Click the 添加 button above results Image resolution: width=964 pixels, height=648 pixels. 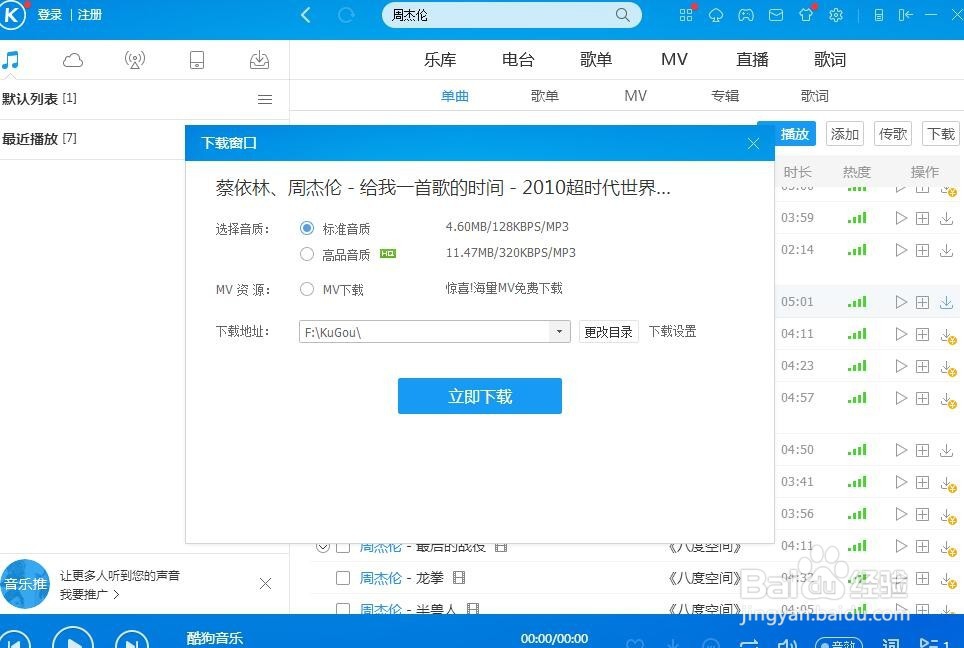pyautogui.click(x=845, y=133)
